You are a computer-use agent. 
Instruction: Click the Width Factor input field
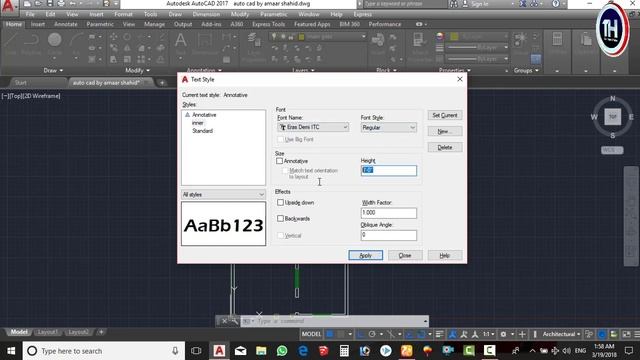coord(389,213)
